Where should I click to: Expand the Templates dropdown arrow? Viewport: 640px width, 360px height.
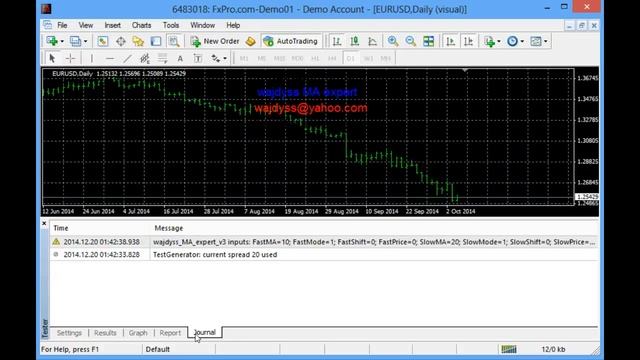click(546, 41)
